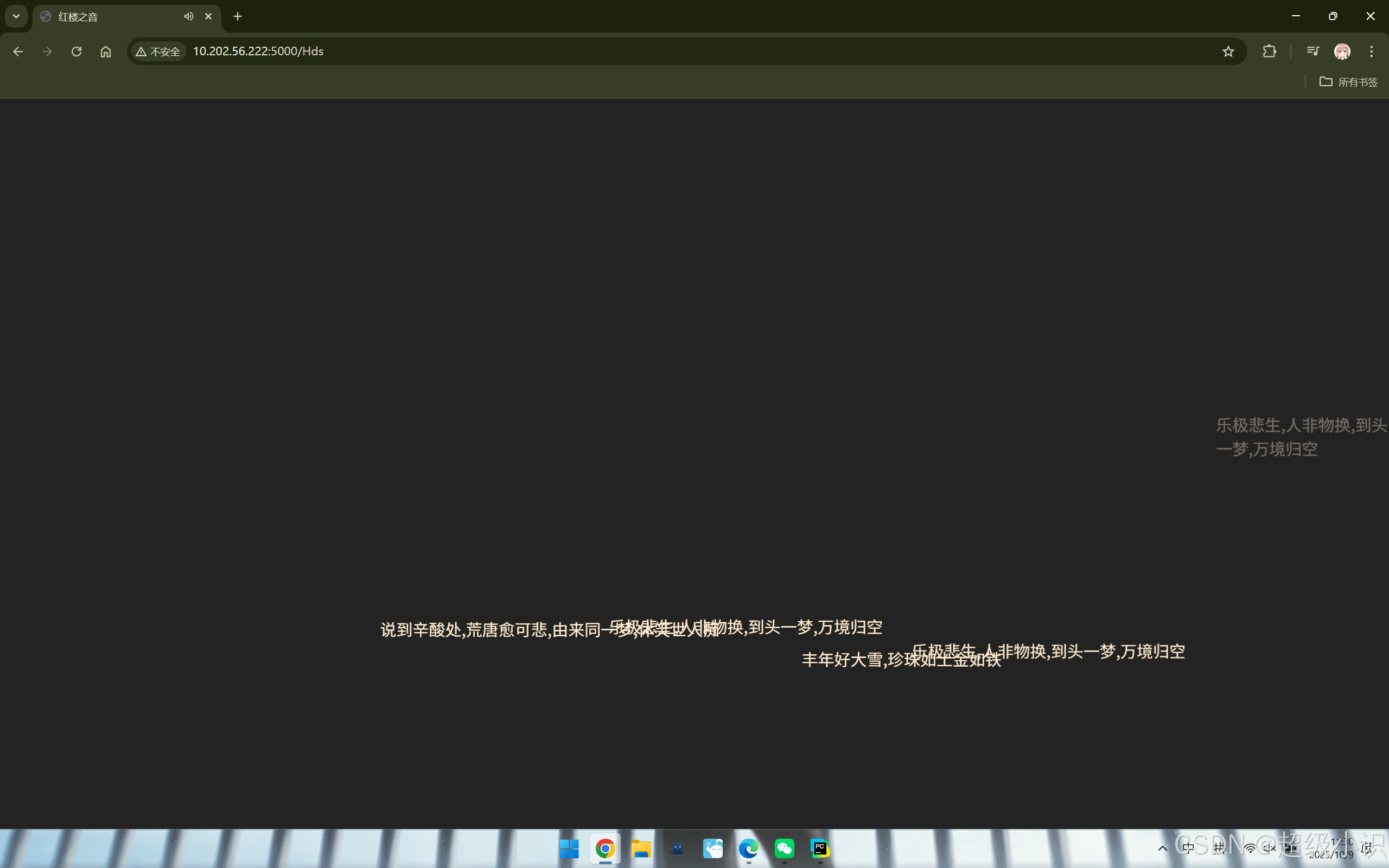This screenshot has height=868, width=1389.
Task: Expand the tab search dropdown arrow
Action: click(x=16, y=17)
